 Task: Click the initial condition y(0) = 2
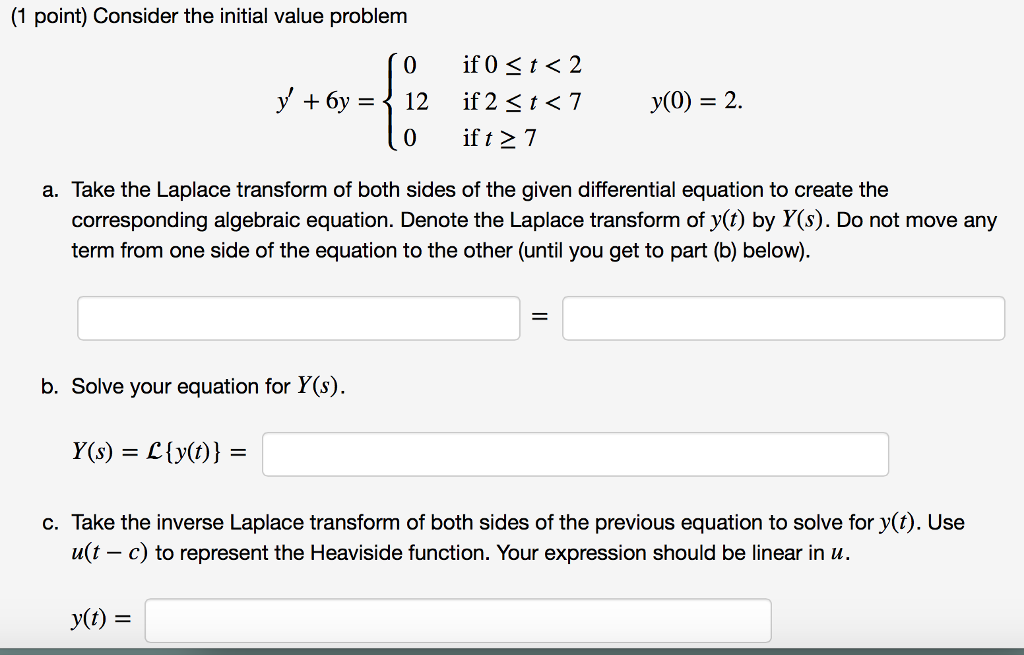coord(696,101)
